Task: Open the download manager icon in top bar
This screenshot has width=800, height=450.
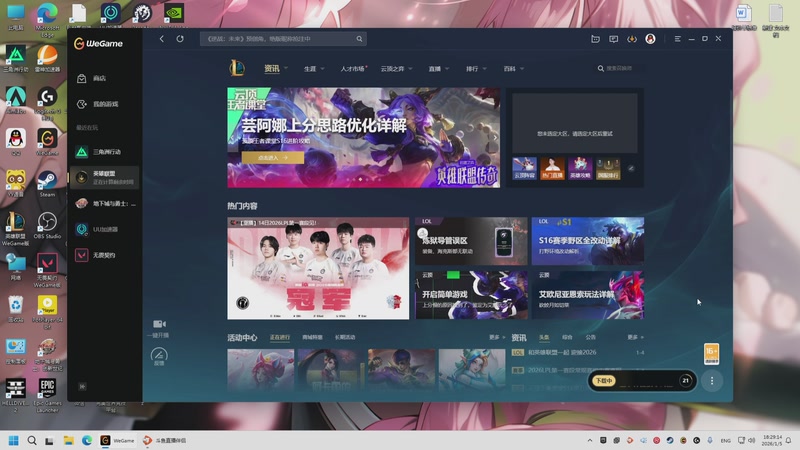Action: [632, 39]
